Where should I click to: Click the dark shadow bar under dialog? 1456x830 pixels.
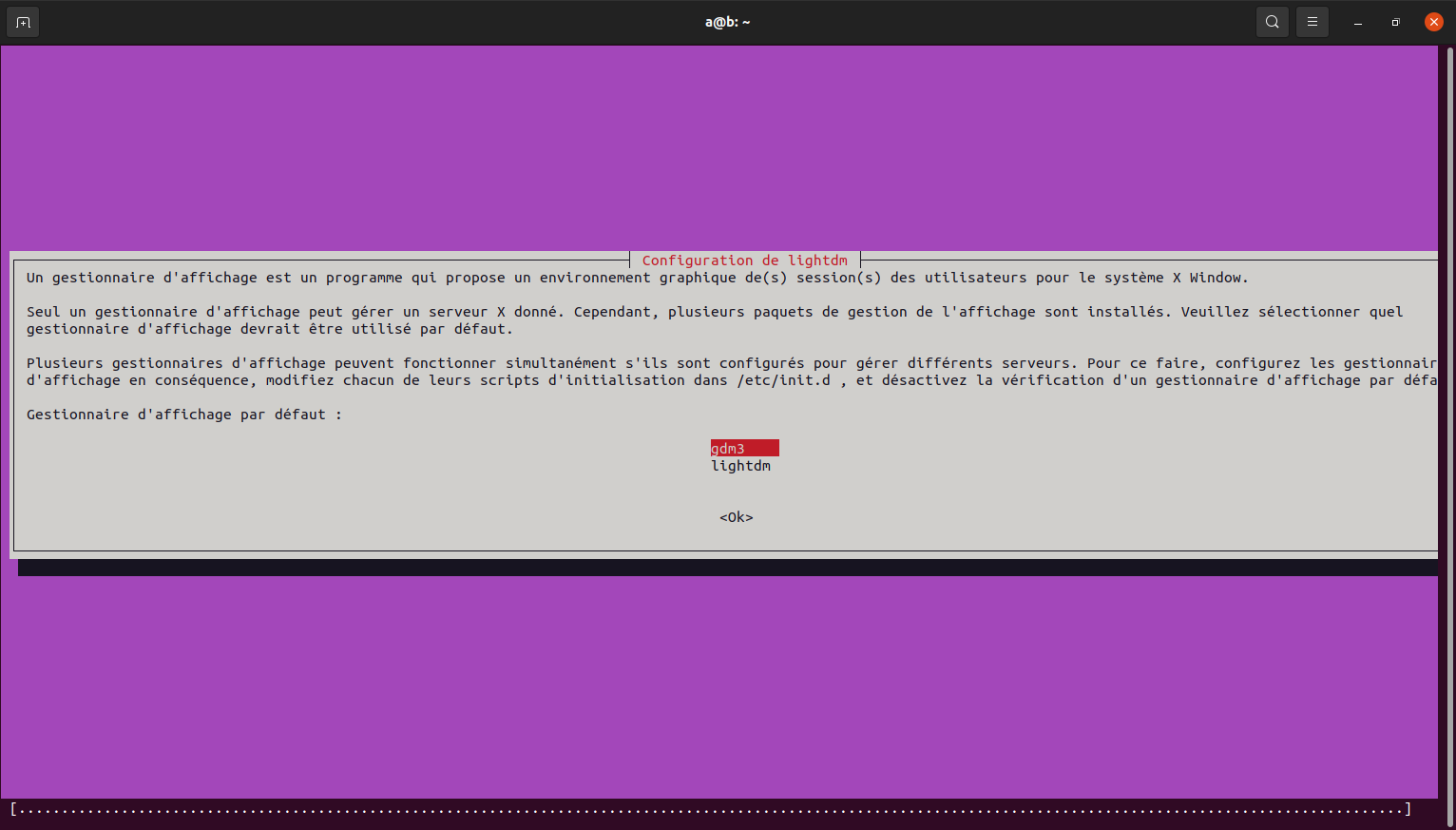click(727, 568)
